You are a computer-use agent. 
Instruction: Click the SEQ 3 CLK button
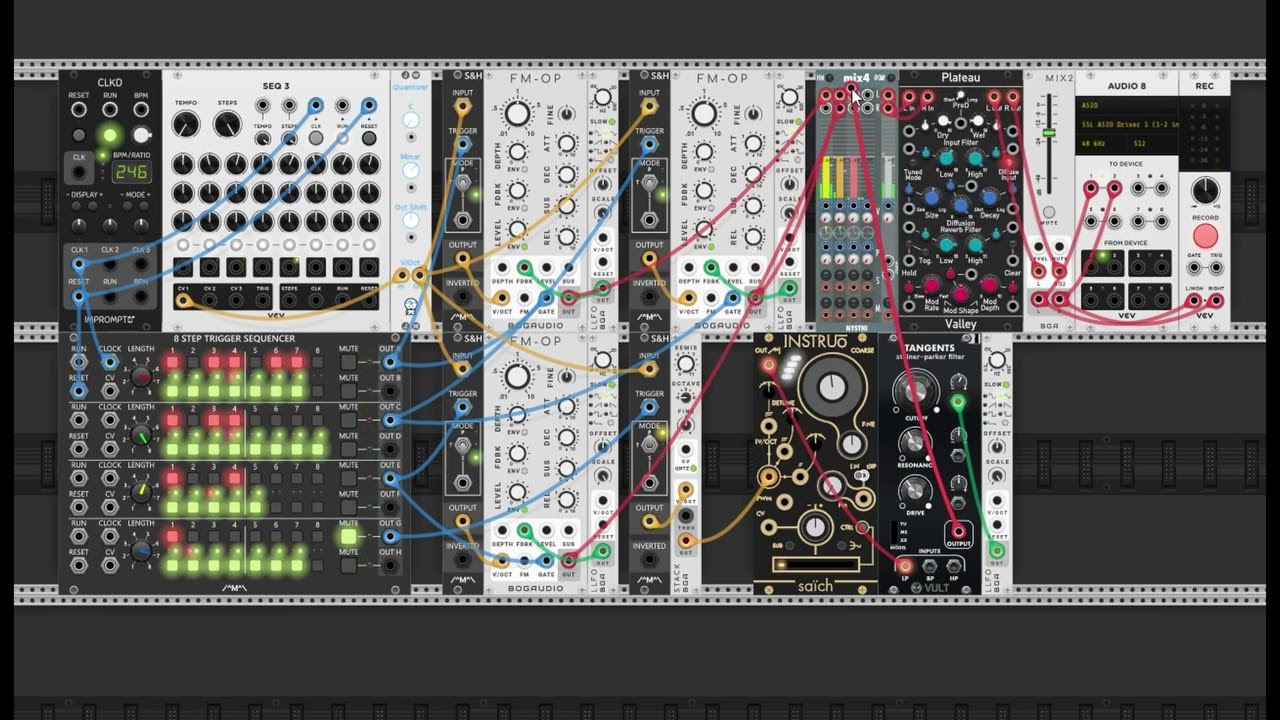point(316,138)
